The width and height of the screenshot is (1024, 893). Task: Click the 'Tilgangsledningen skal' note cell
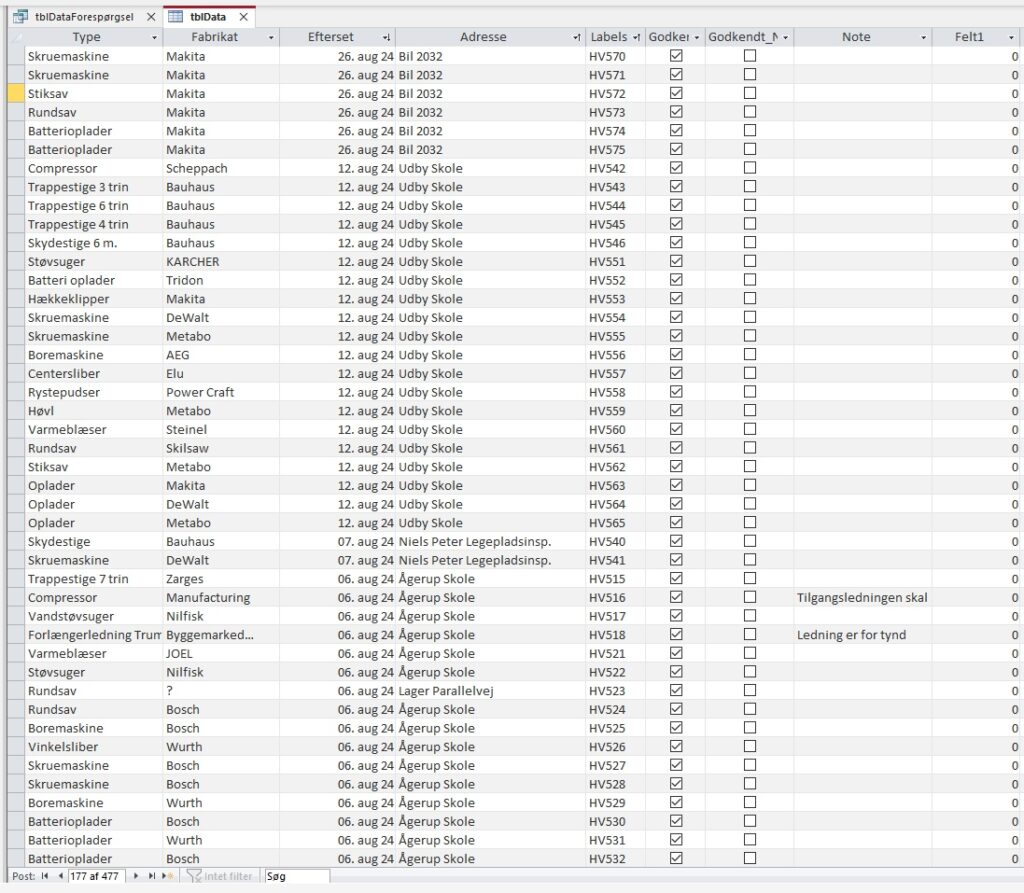click(862, 597)
